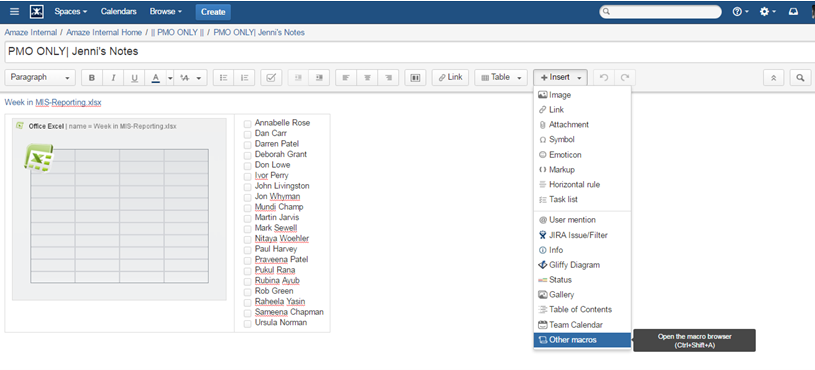Collapse the editor toolbar with double chevron
This screenshot has width=815, height=370.
pos(773,78)
